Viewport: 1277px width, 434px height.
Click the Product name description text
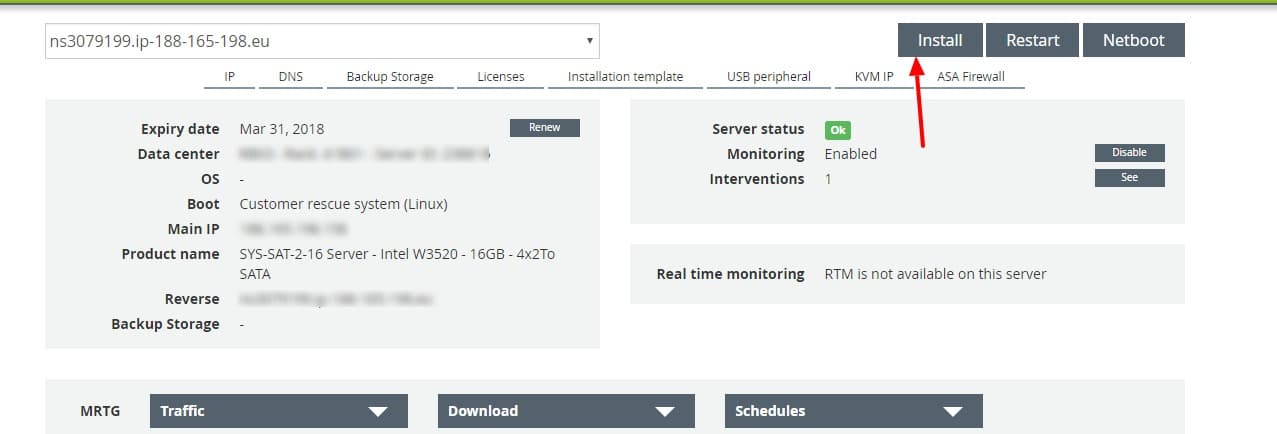click(397, 264)
